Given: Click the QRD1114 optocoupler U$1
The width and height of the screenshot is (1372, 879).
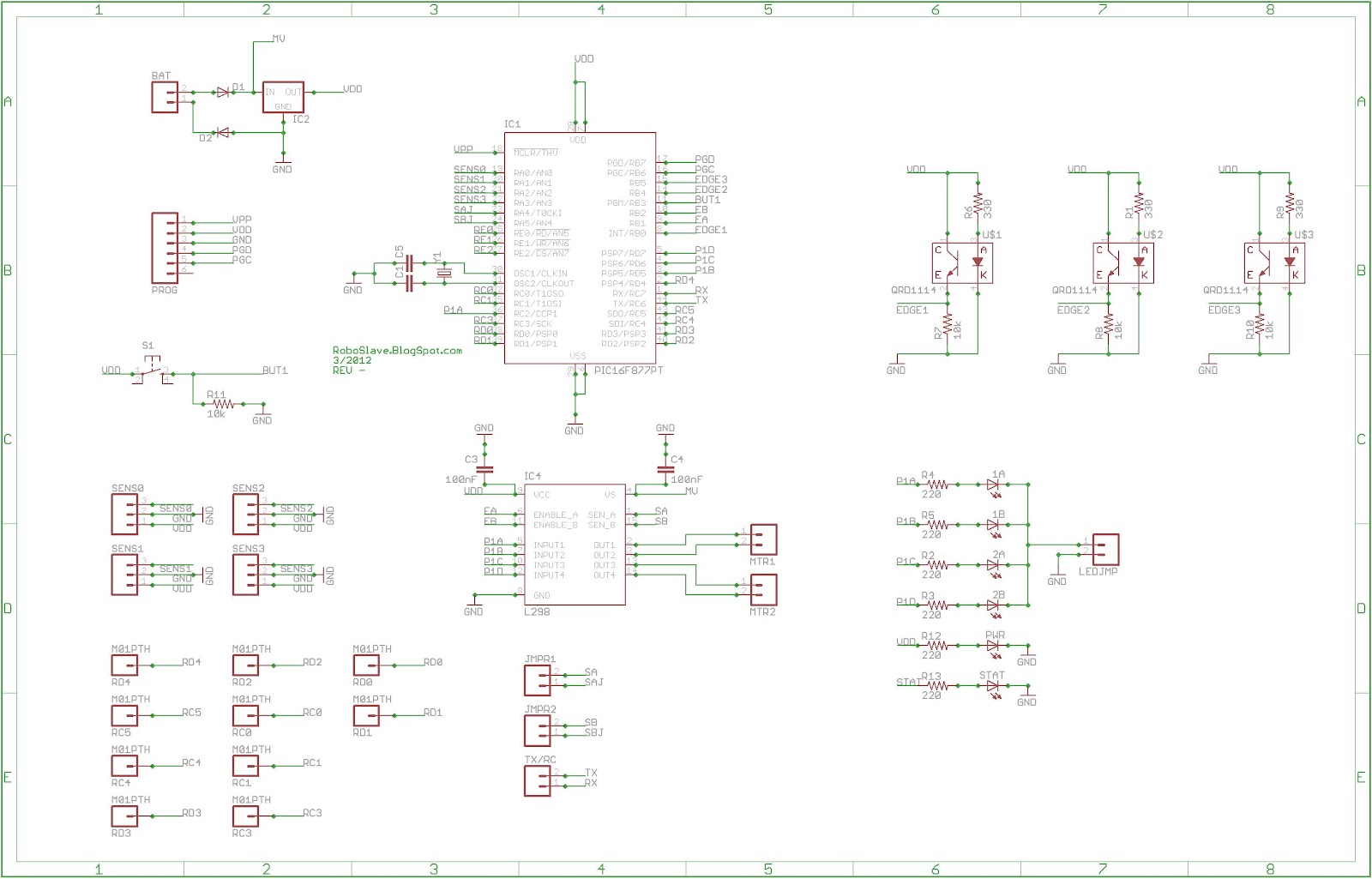Looking at the screenshot, I should tap(960, 262).
